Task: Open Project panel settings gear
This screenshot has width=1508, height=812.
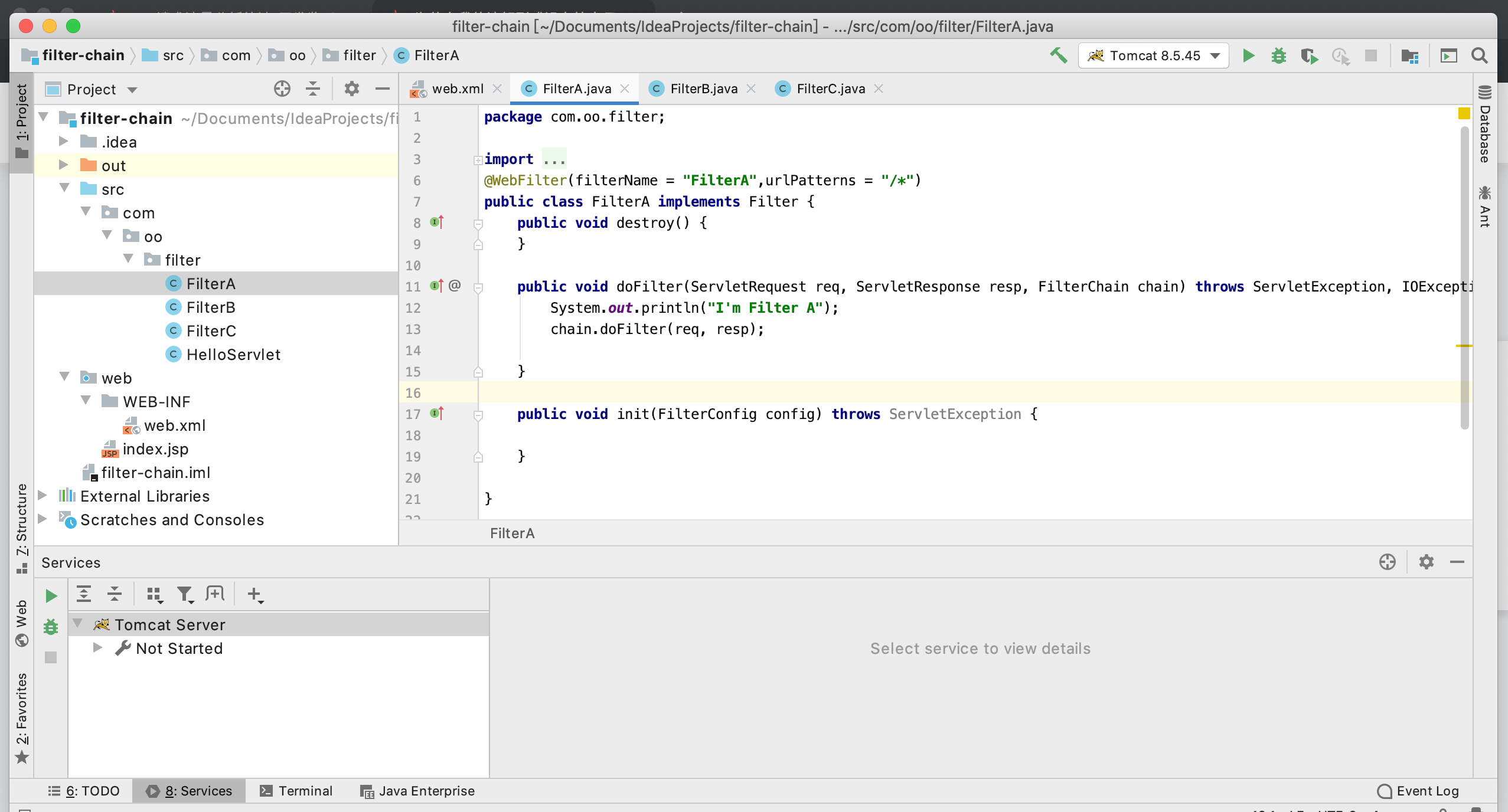Action: [352, 89]
